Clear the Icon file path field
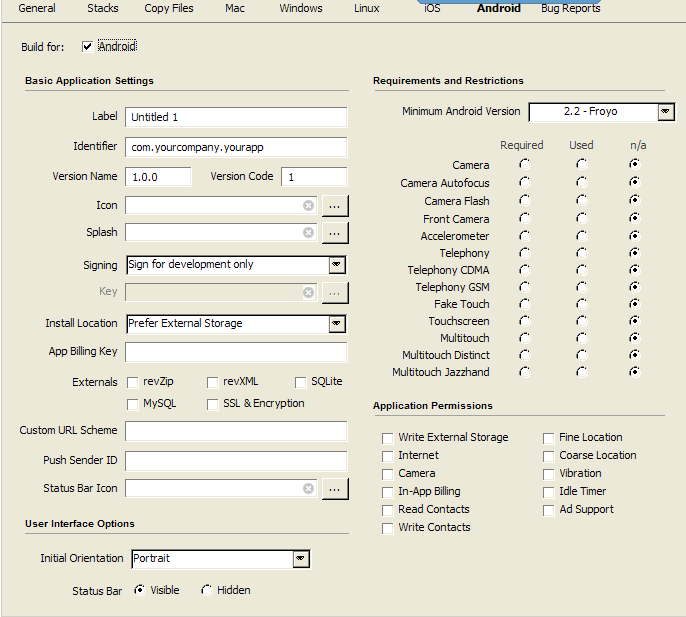The image size is (686, 617). [x=308, y=205]
